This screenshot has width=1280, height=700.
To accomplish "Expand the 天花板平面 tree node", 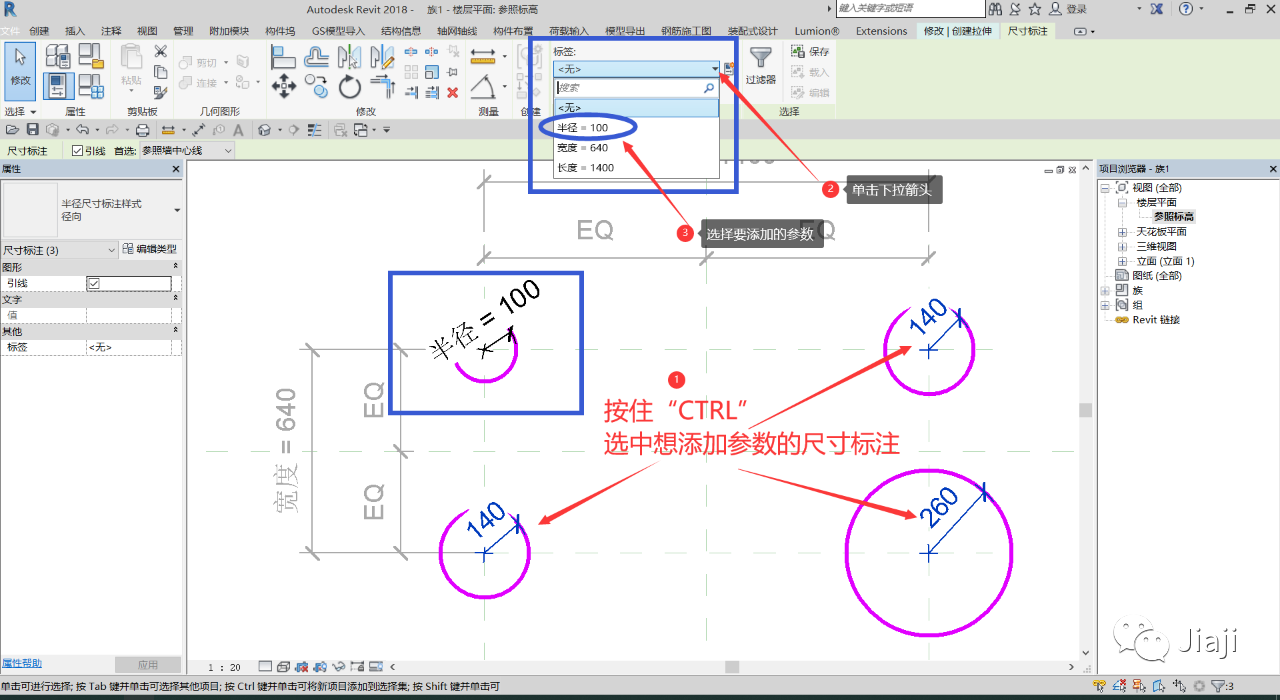I will pyautogui.click(x=1122, y=232).
